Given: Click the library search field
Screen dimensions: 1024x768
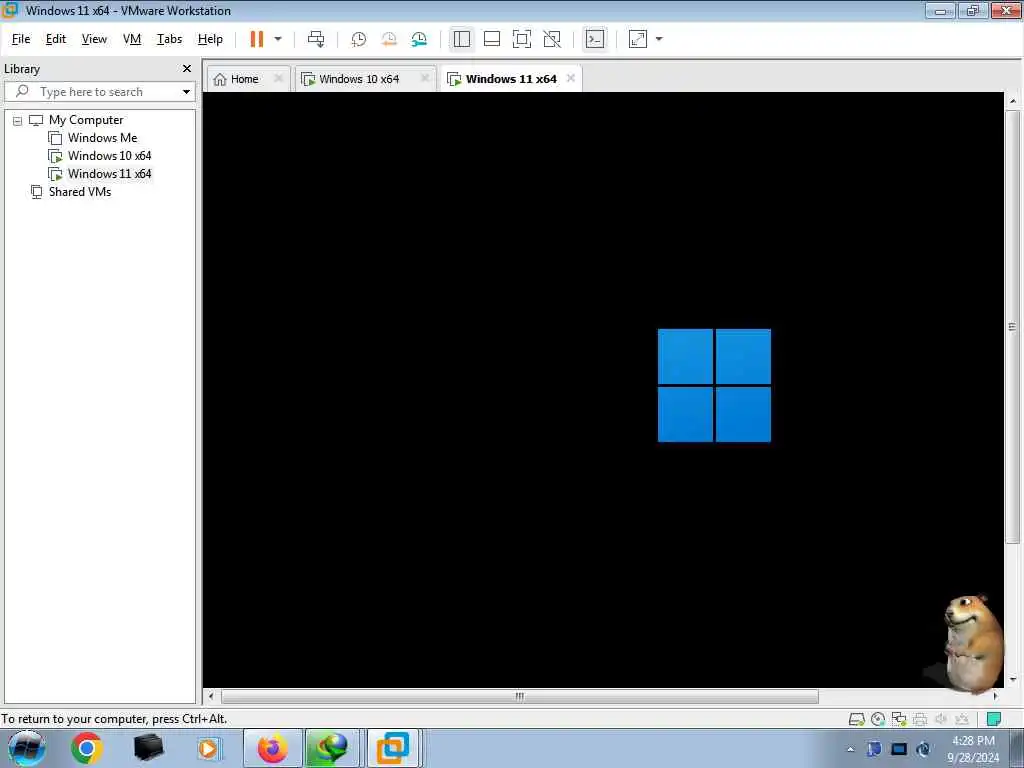Looking at the screenshot, I should 98,91.
